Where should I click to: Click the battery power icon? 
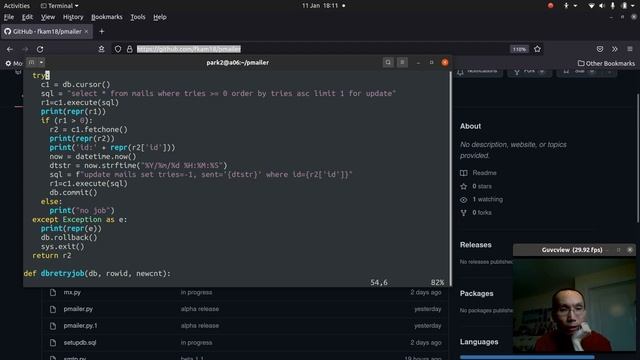624,6
